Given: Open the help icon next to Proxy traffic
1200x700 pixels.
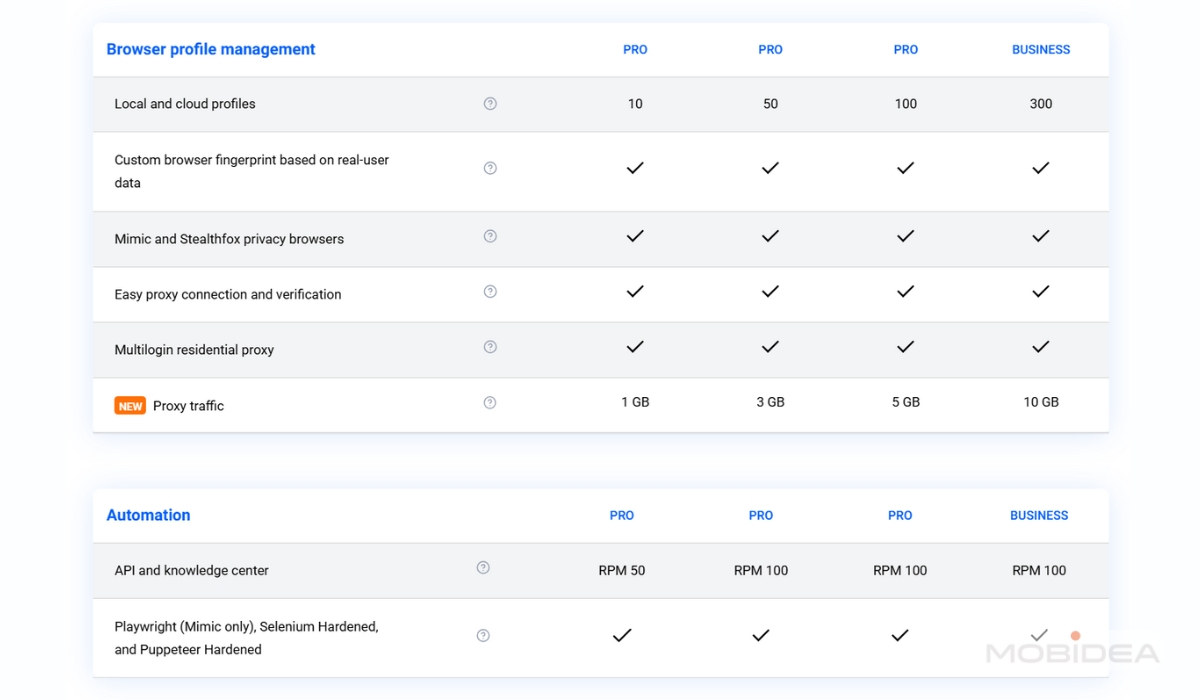Looking at the screenshot, I should (x=489, y=402).
